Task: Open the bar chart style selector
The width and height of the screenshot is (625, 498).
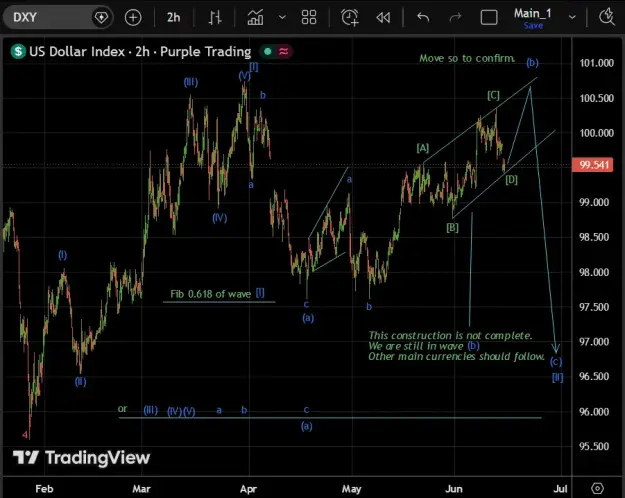Action: (215, 18)
